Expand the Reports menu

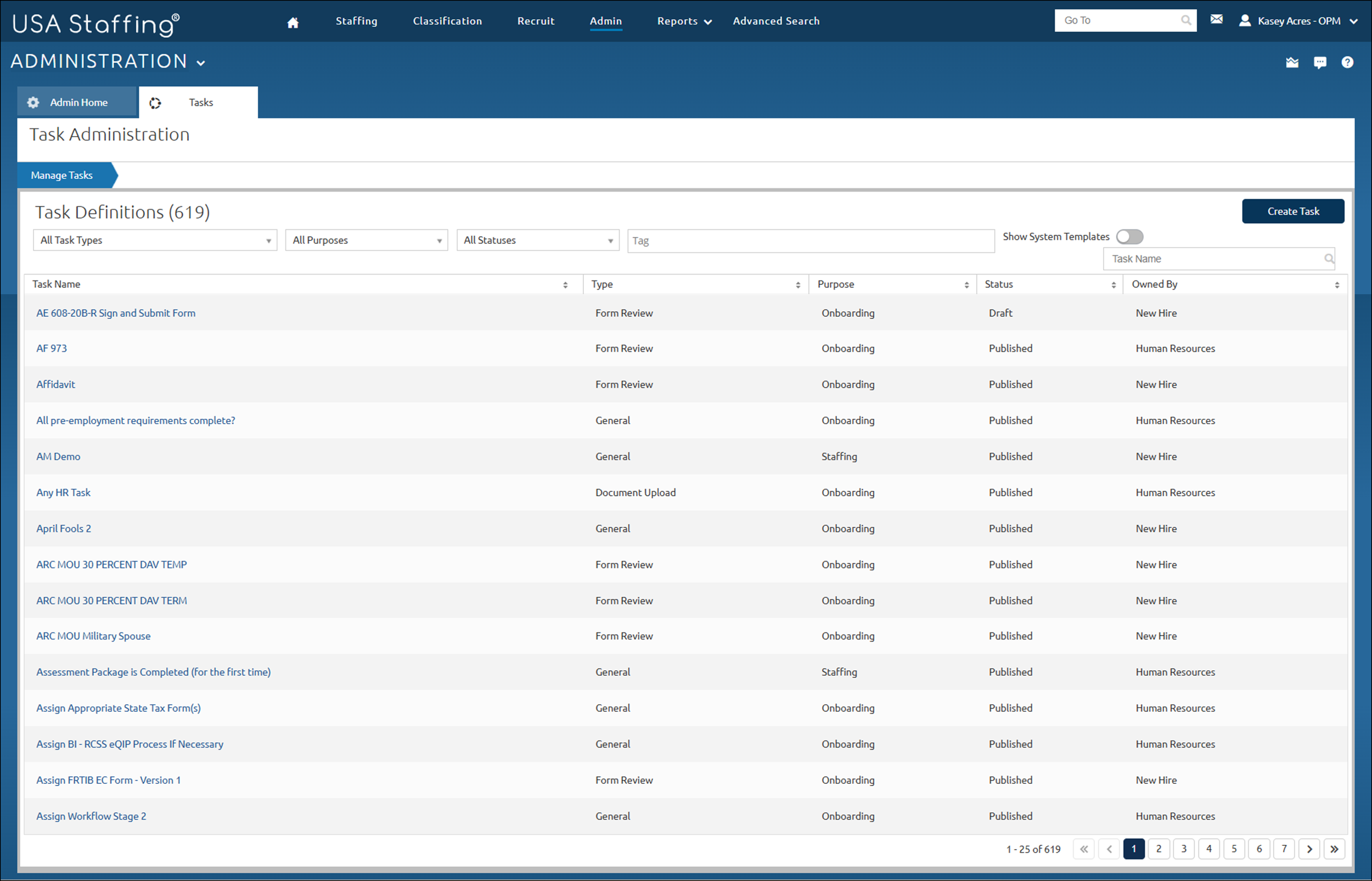684,21
